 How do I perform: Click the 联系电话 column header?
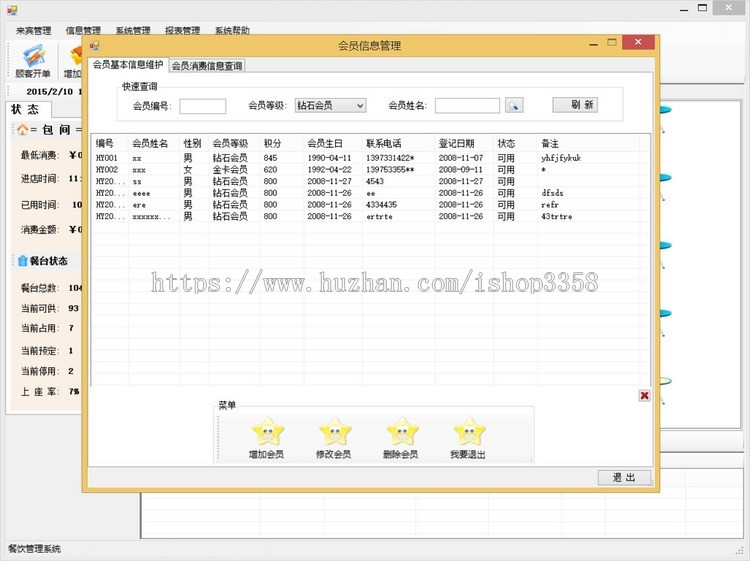(398, 143)
